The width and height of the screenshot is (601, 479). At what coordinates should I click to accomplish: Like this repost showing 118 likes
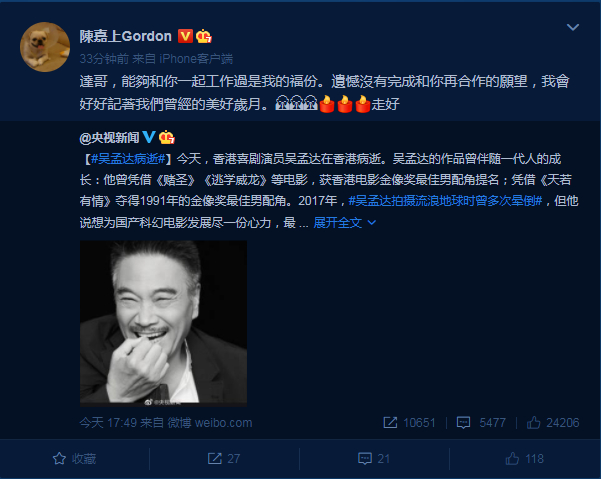coord(524,459)
